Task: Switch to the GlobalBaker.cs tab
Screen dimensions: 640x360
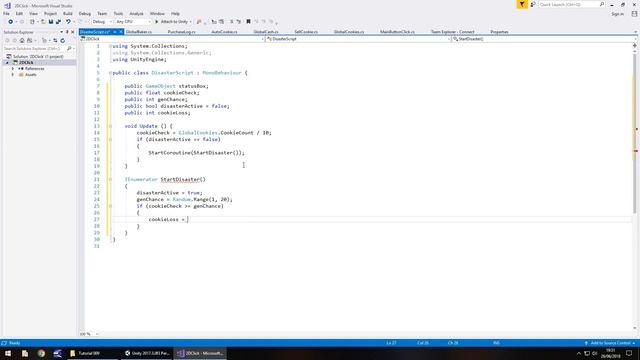Action: click(x=139, y=32)
